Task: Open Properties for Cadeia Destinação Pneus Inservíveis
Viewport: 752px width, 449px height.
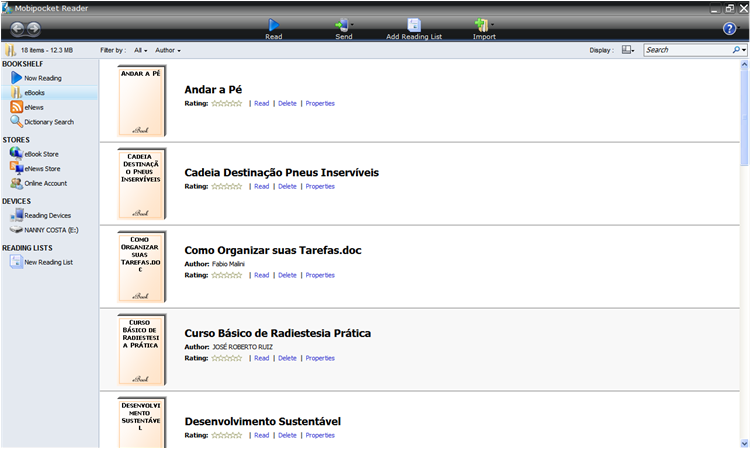Action: (x=320, y=187)
